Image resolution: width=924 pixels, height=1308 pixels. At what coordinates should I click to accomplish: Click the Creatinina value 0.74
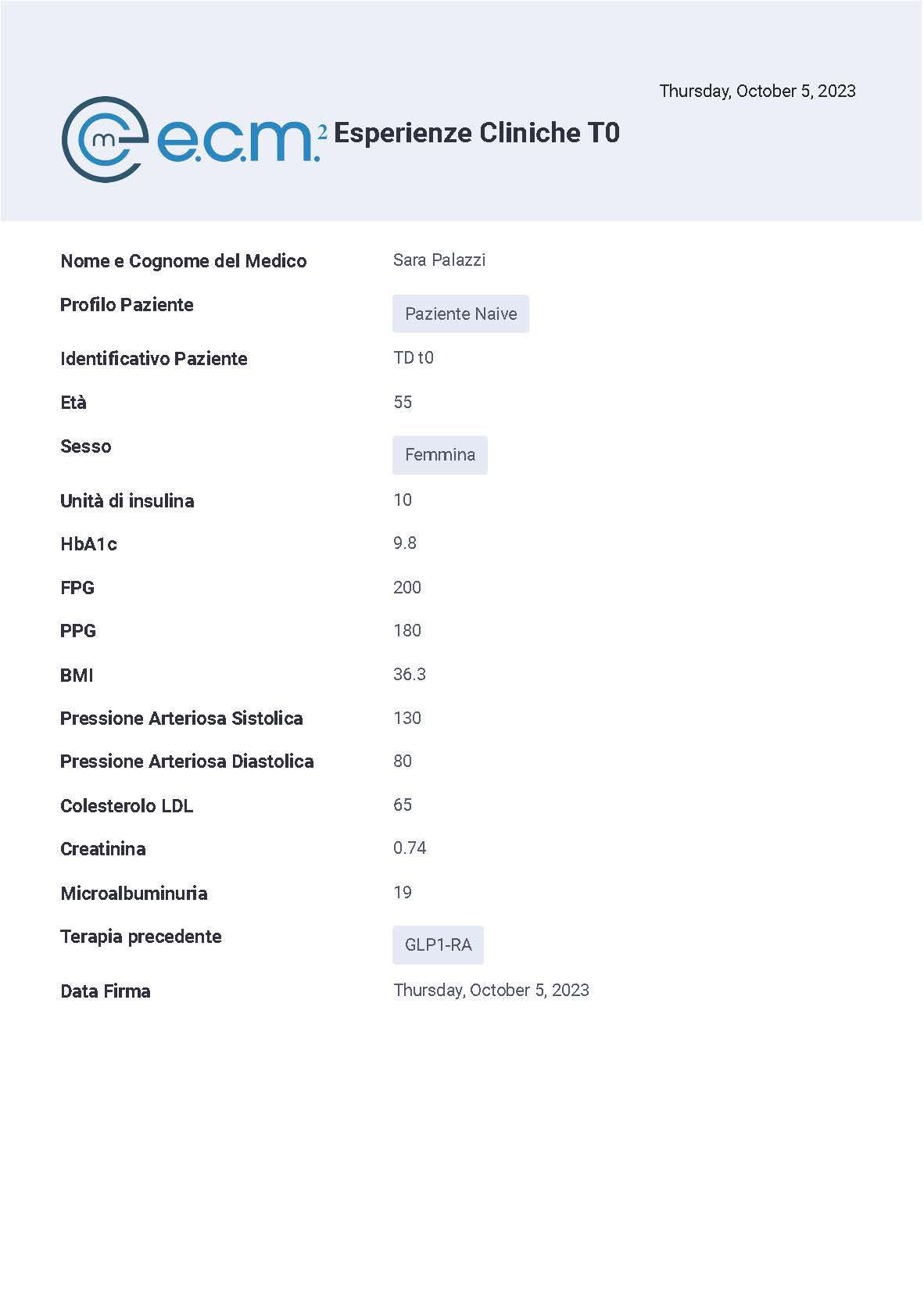410,848
